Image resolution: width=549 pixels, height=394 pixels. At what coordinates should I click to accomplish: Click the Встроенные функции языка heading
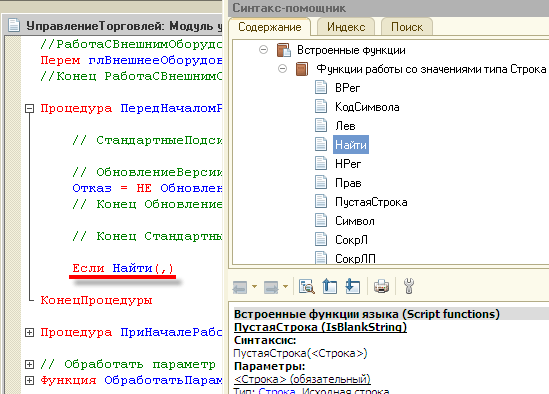pyautogui.click(x=367, y=314)
